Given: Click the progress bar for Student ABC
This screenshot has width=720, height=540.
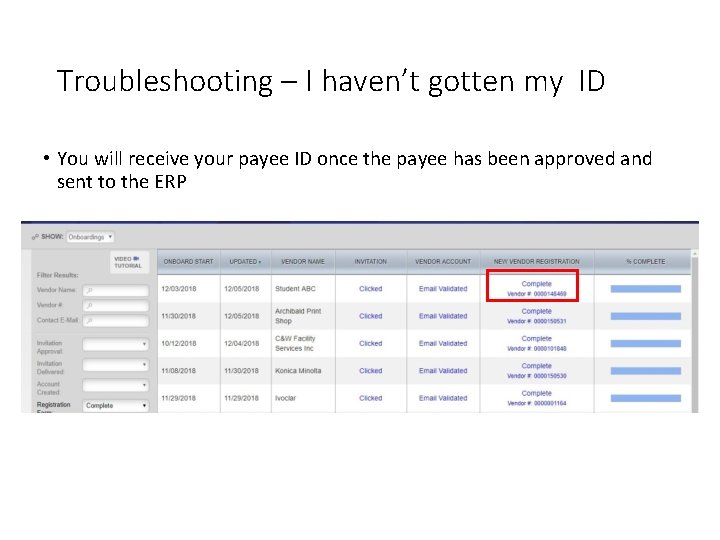Looking at the screenshot, I should (x=646, y=289).
